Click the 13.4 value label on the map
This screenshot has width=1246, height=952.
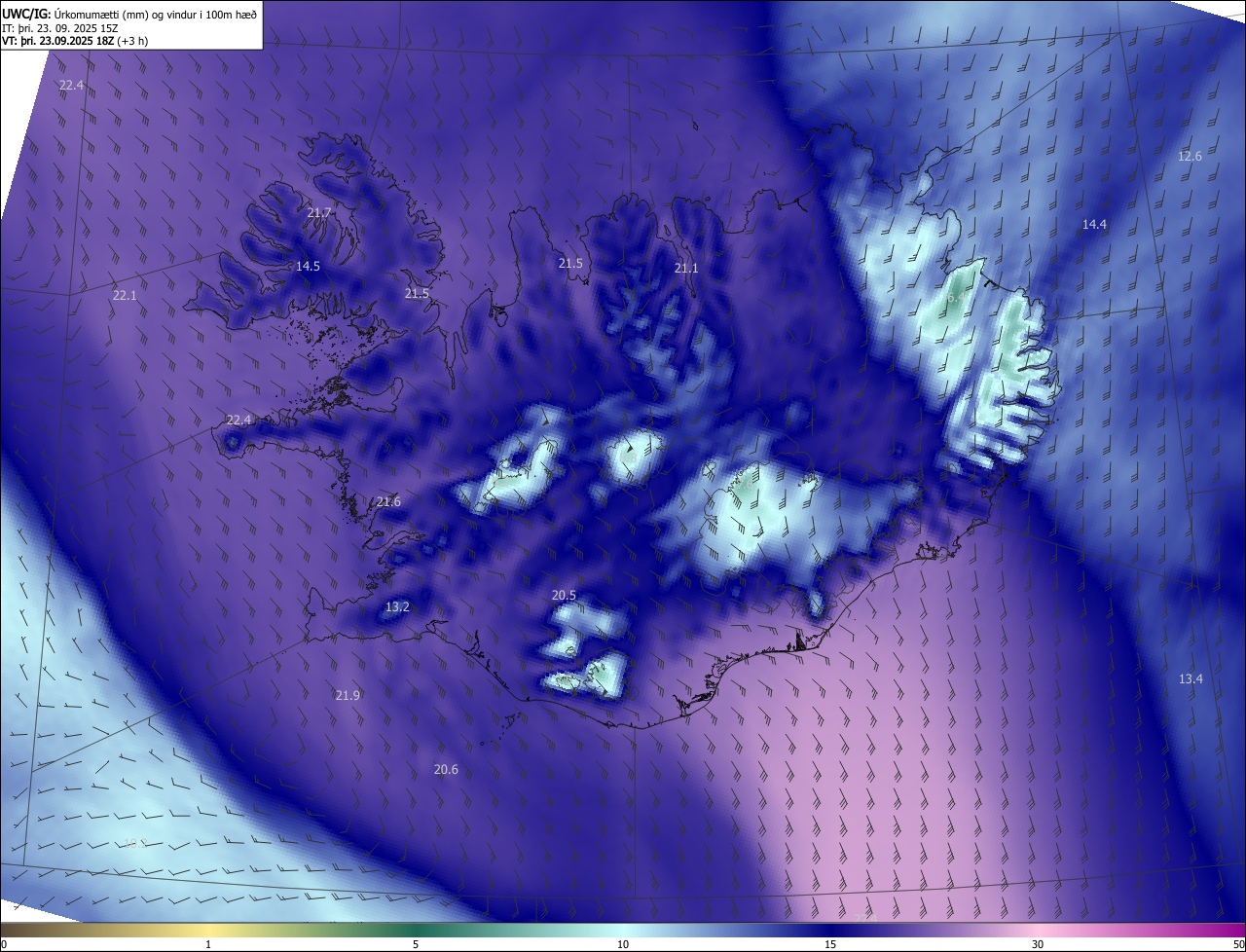point(1191,678)
